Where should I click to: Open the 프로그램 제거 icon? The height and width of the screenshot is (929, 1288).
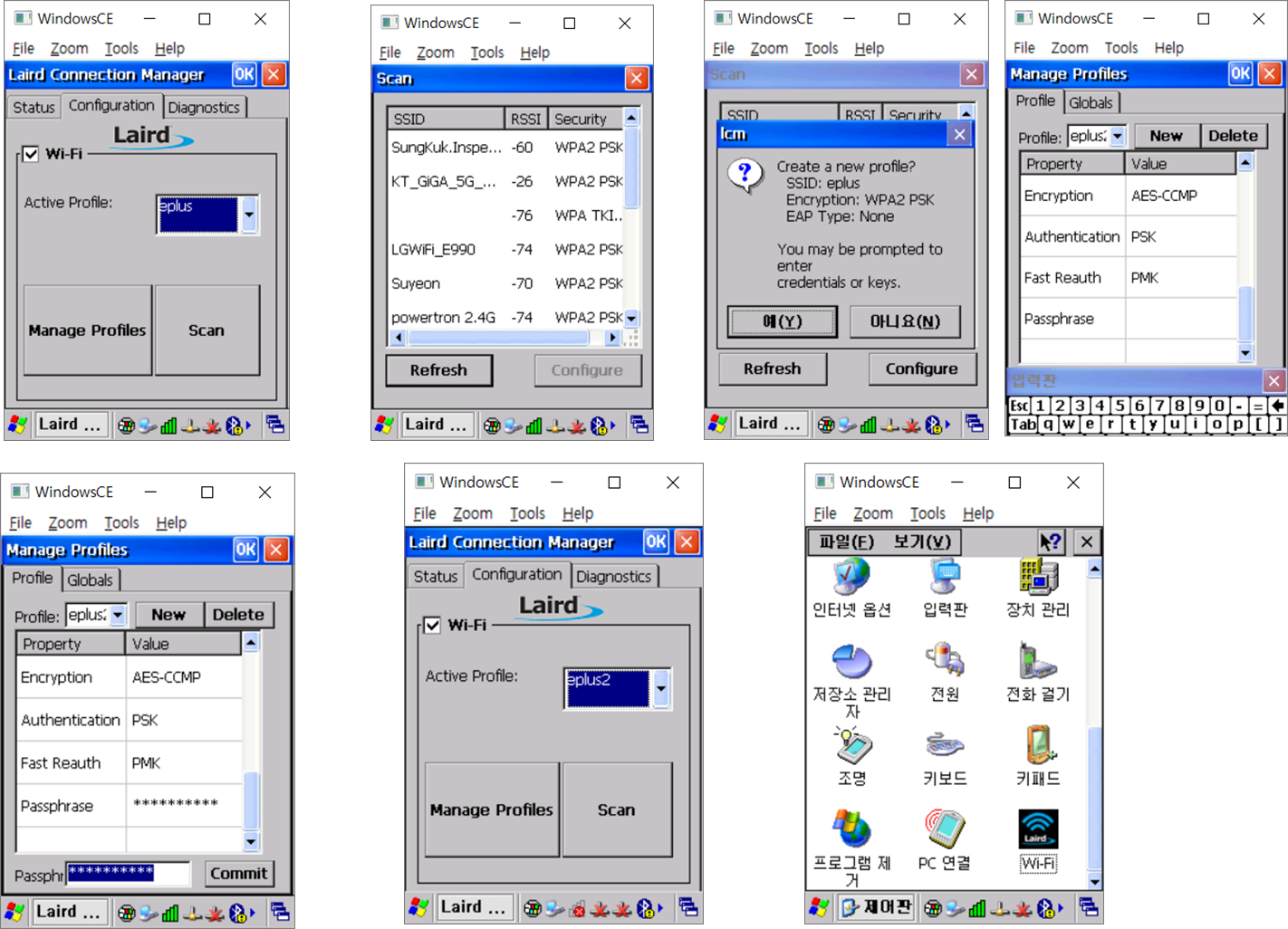coord(851,847)
